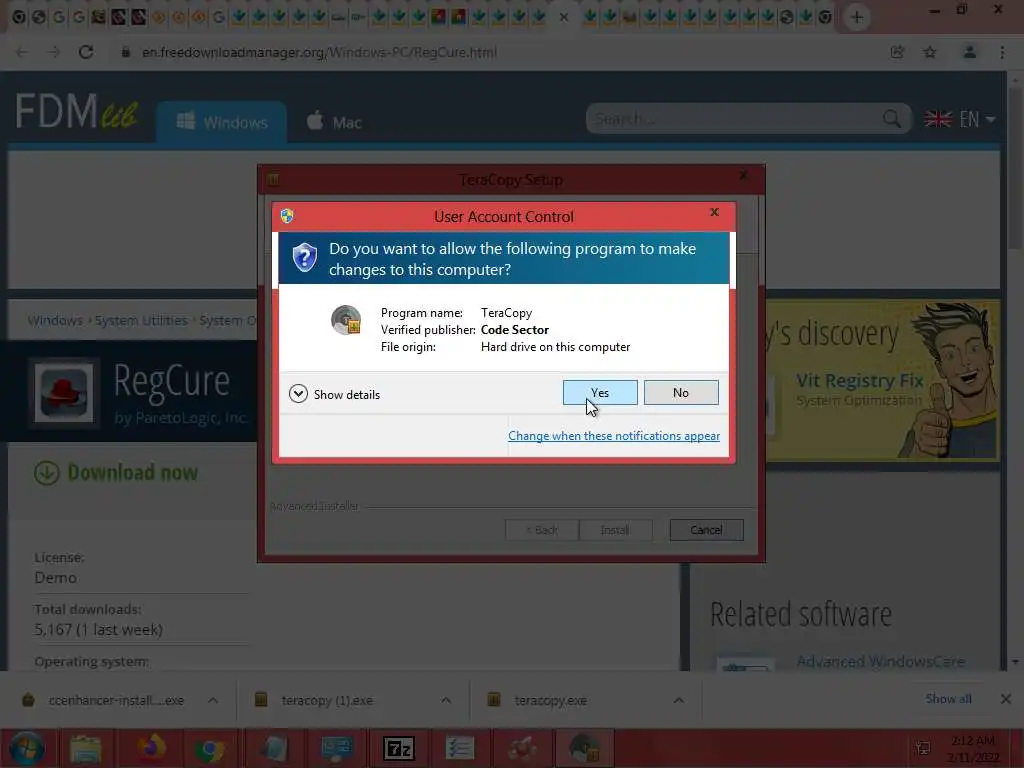Click System Utilities breadcrumb link
The image size is (1024, 768).
(141, 321)
